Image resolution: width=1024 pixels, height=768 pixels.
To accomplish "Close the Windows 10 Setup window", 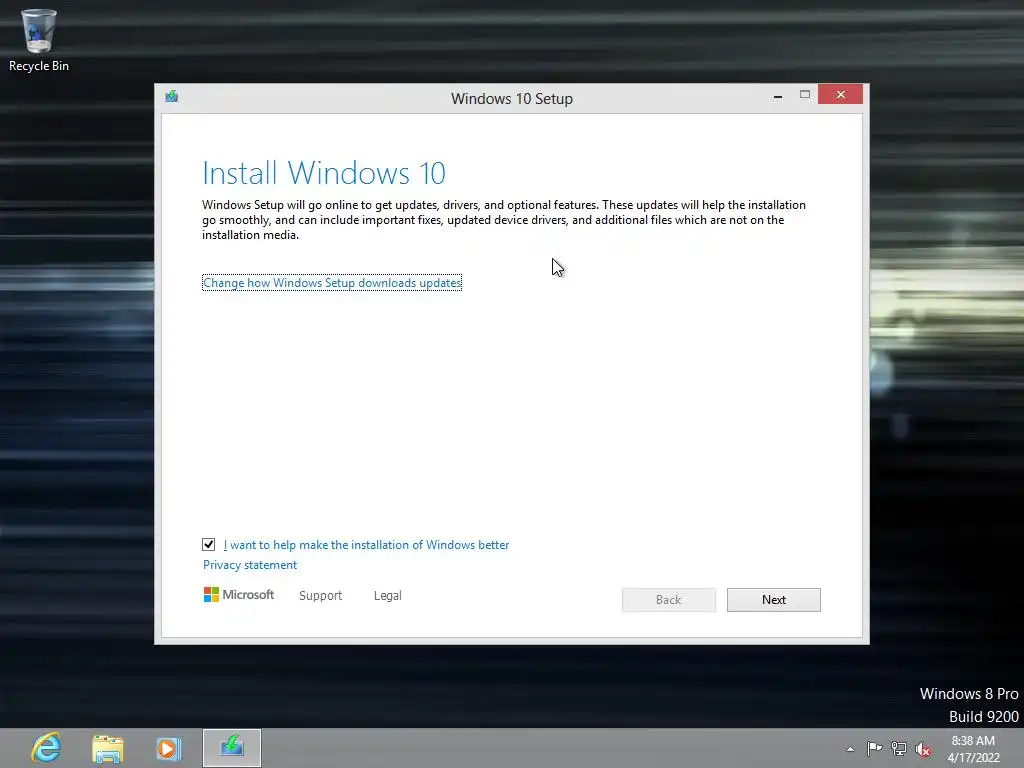I will point(840,95).
